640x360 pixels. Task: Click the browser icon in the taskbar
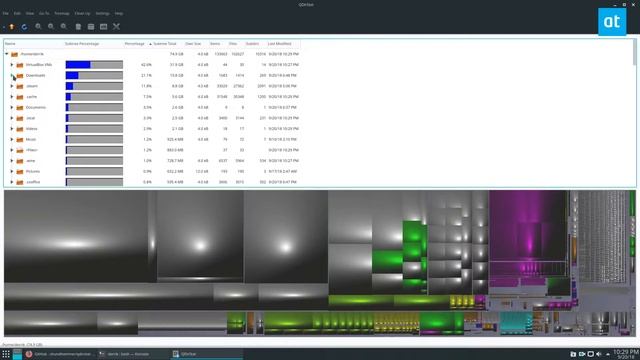pyautogui.click(x=29, y=354)
